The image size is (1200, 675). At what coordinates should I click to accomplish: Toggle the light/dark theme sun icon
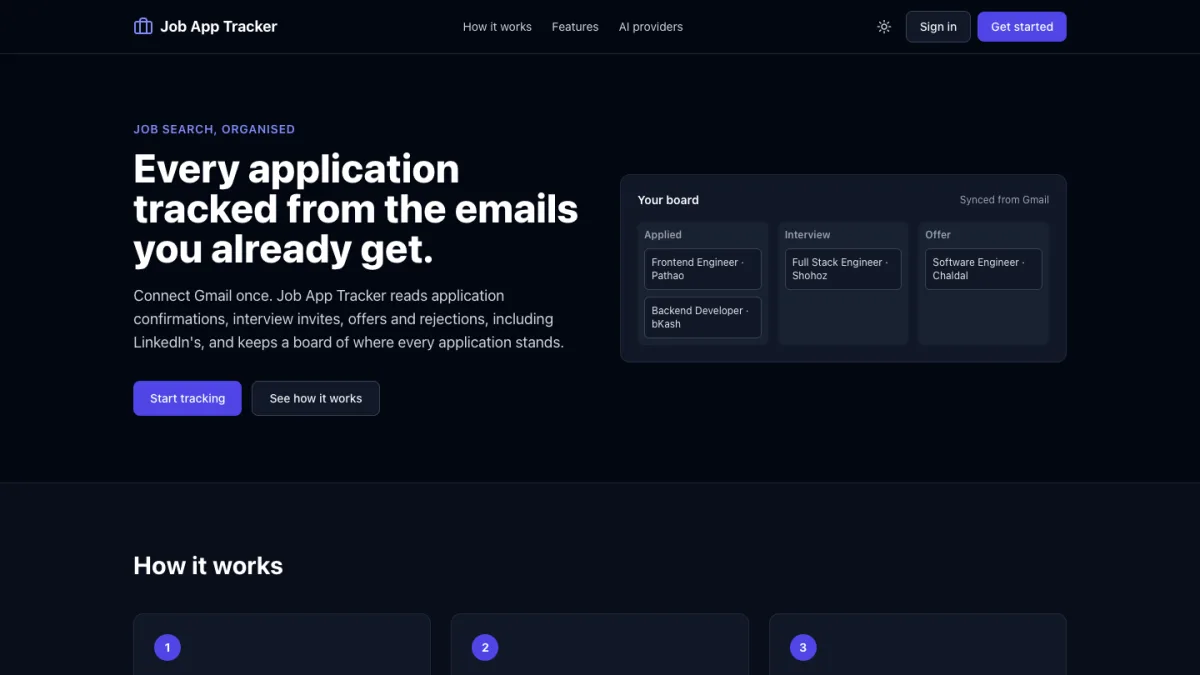pos(884,27)
